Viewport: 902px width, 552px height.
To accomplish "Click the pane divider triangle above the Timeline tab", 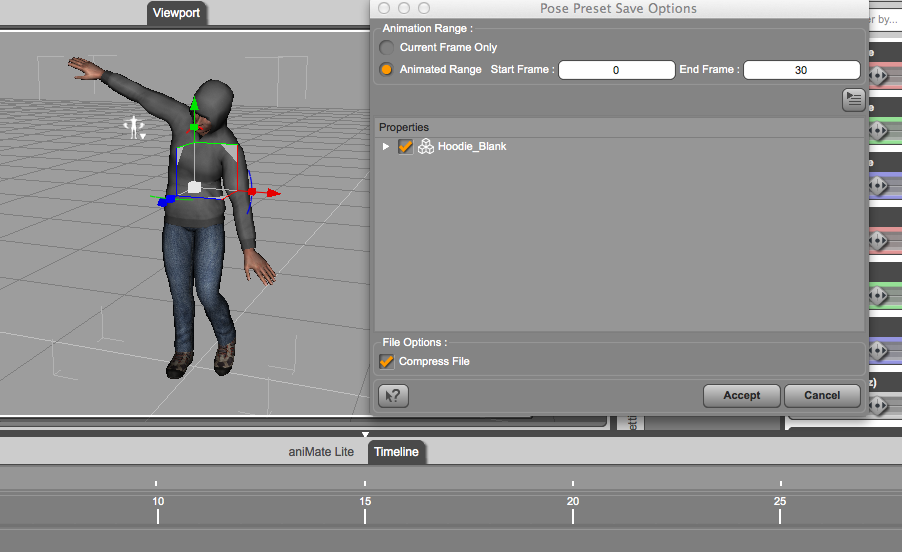I will click(365, 435).
